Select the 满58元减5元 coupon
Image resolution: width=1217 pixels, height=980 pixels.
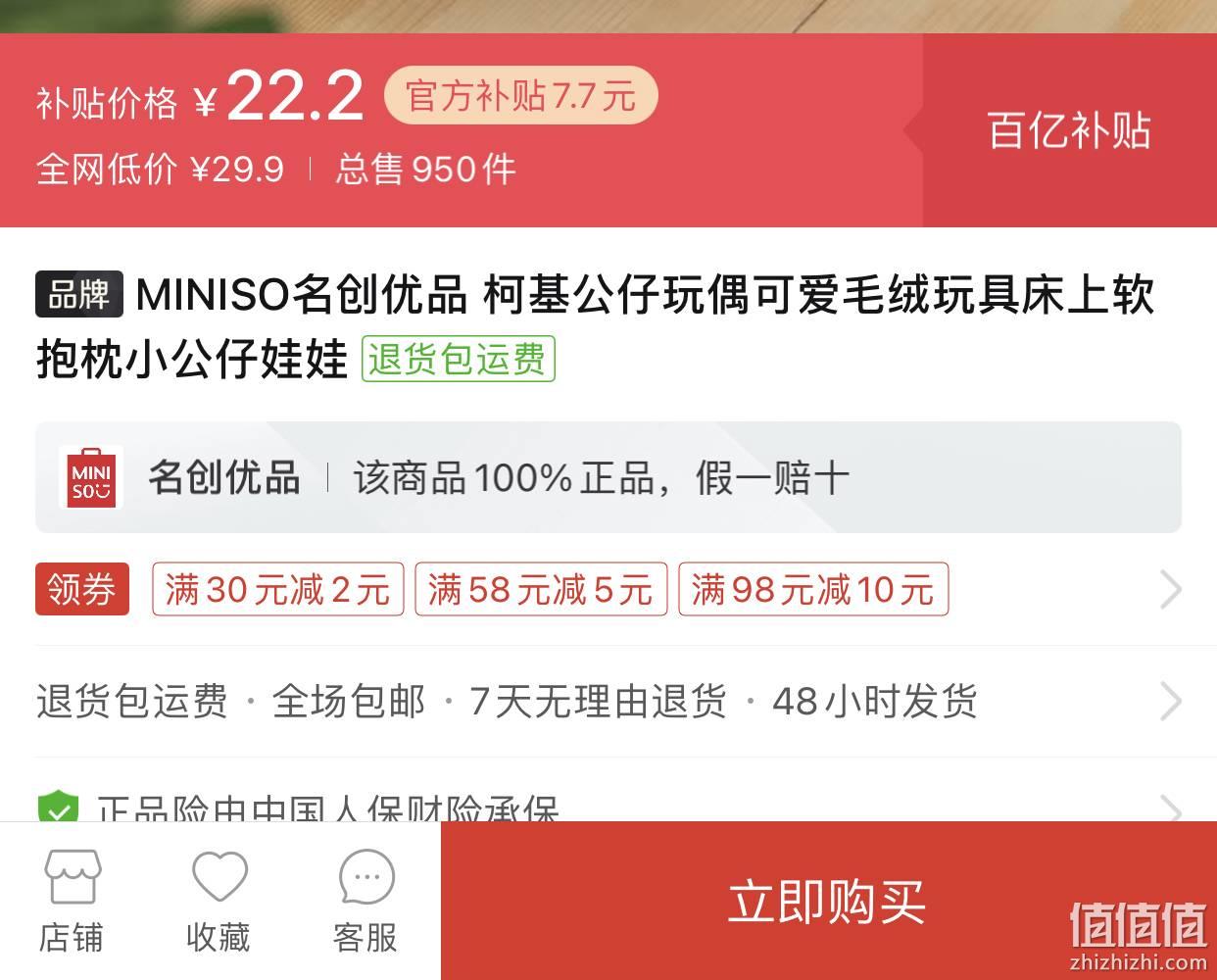pos(541,589)
